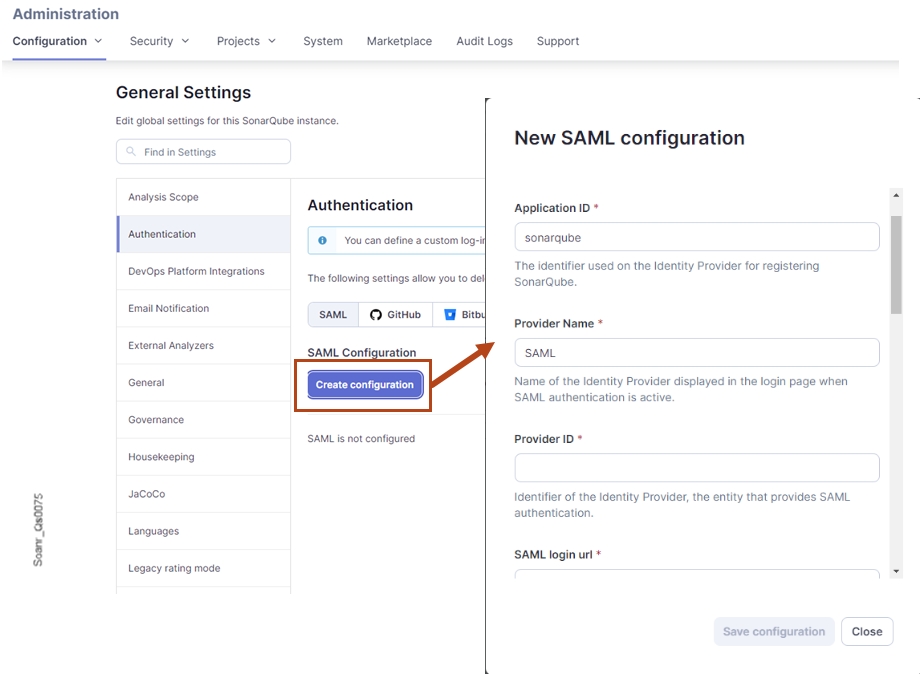This screenshot has height=674, width=920.
Task: Select Housekeeping settings section
Action: [x=162, y=456]
